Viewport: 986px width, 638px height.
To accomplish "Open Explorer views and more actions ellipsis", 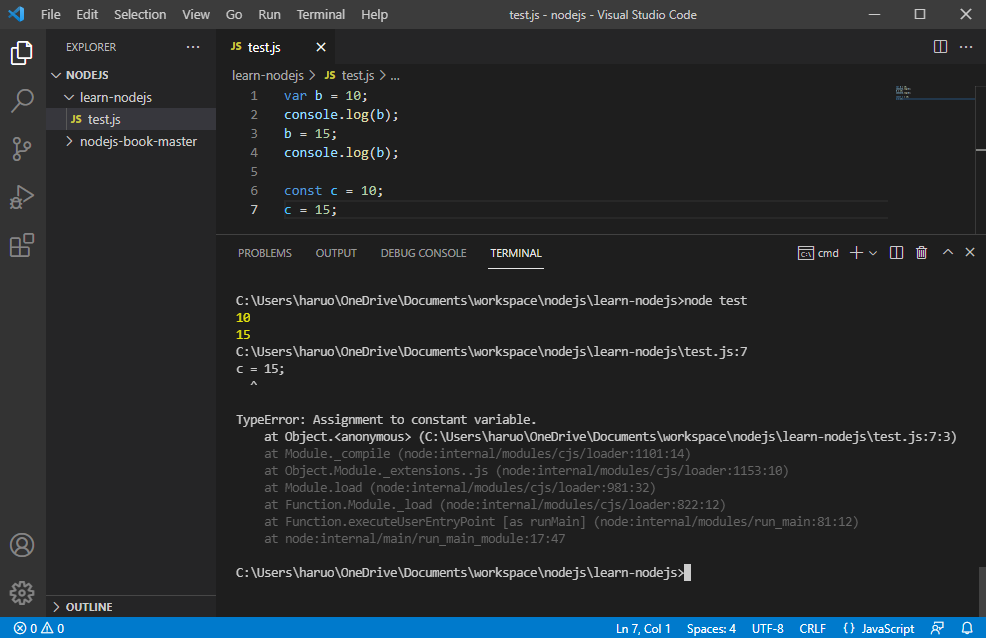I will coord(193,47).
